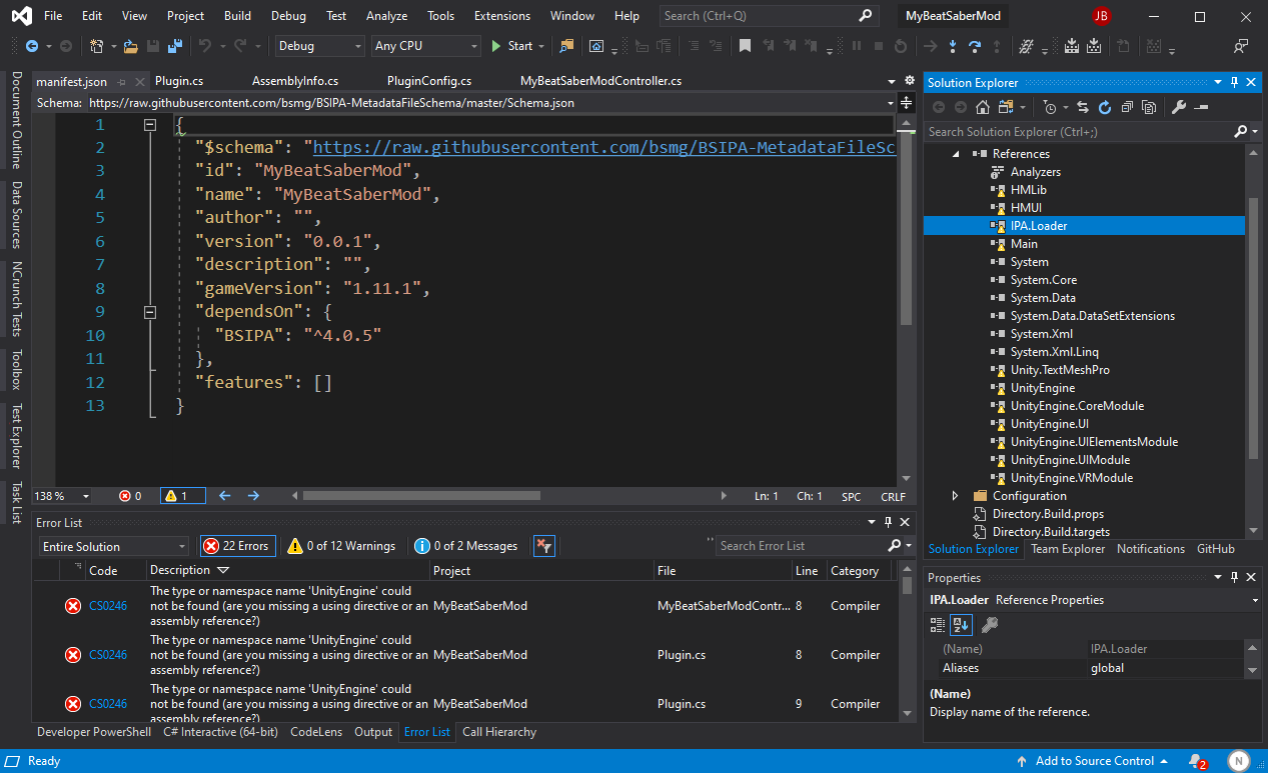Open Properties wrench icon in Solution Explorer

(x=1179, y=107)
